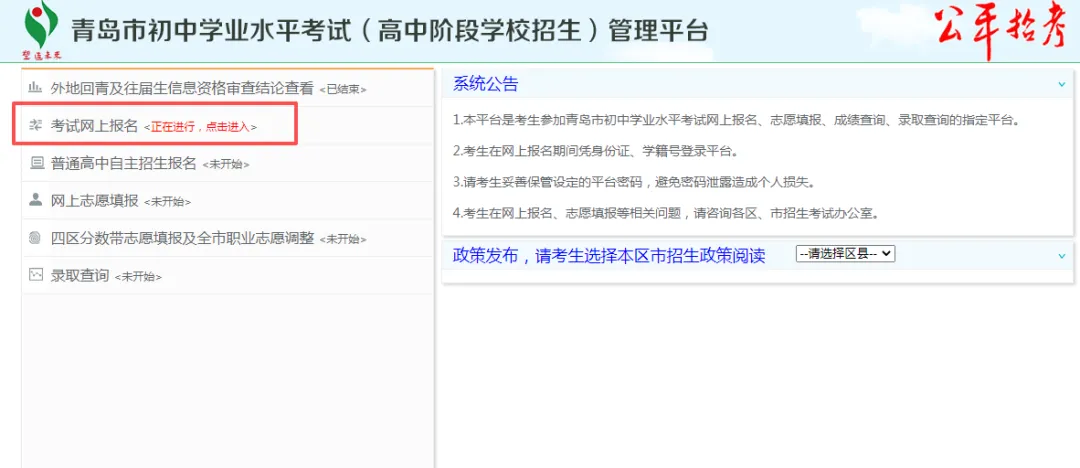Open 考试网上报名 link
1080x468 pixels.
tap(94, 125)
